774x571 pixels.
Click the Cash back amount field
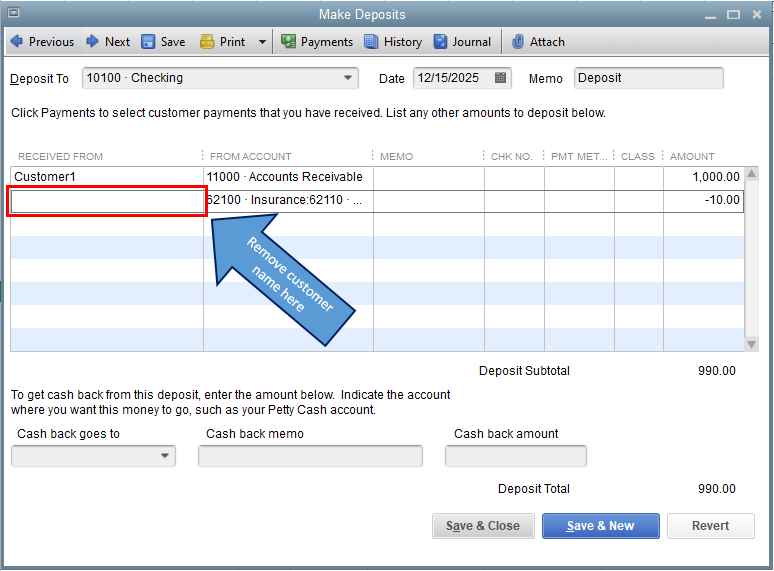(515, 456)
